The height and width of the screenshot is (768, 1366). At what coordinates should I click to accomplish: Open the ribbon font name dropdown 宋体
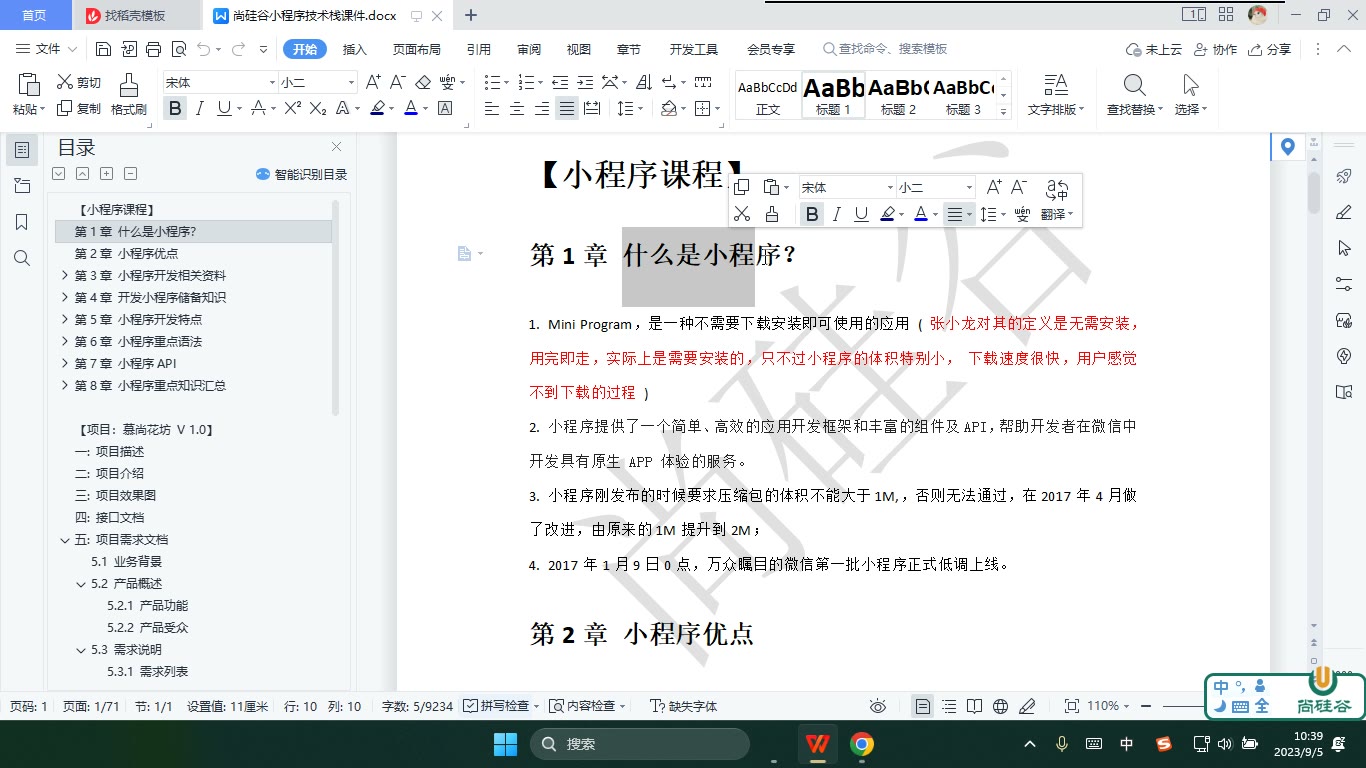click(x=271, y=83)
